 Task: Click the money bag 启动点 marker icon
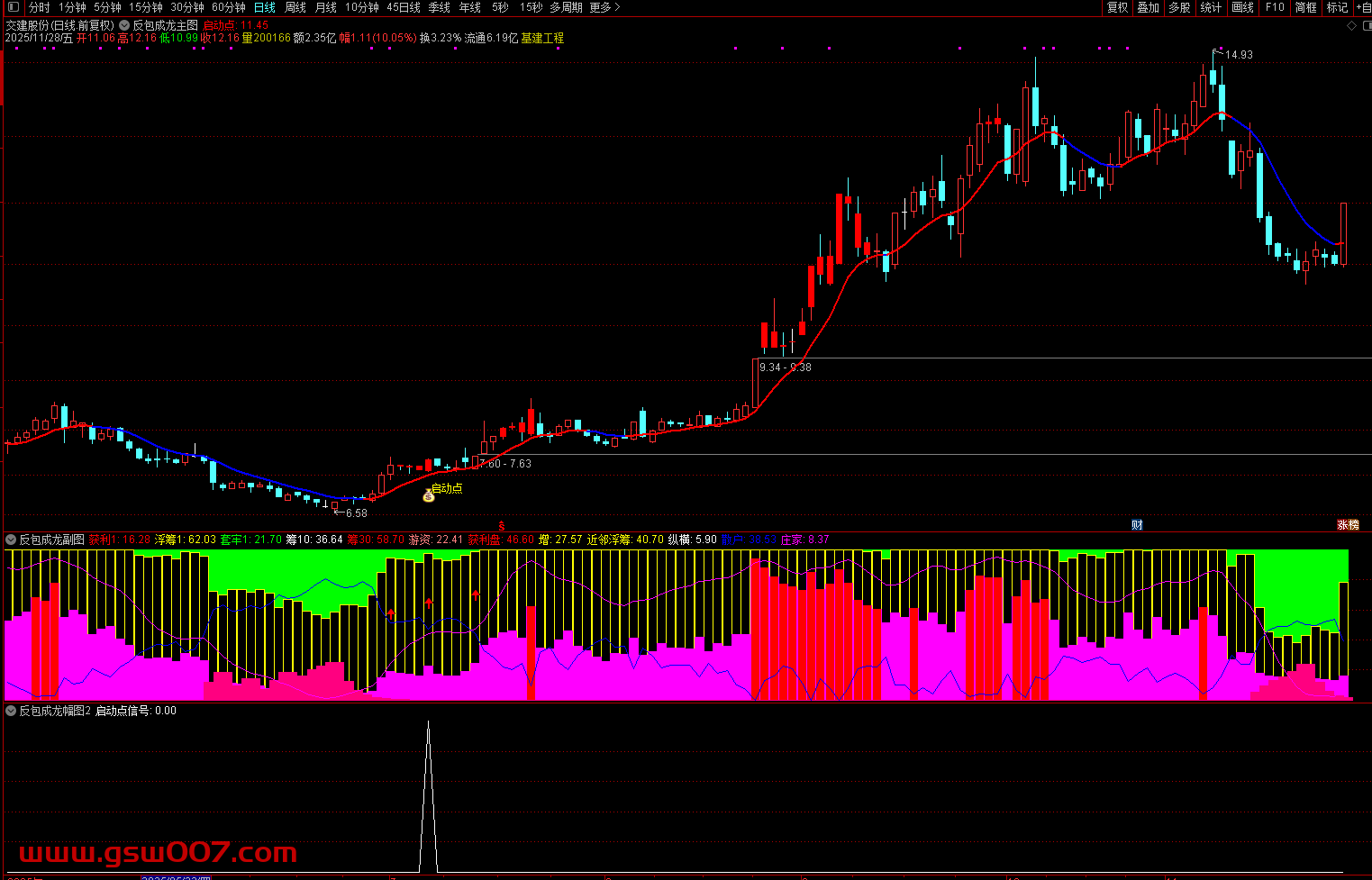point(429,494)
